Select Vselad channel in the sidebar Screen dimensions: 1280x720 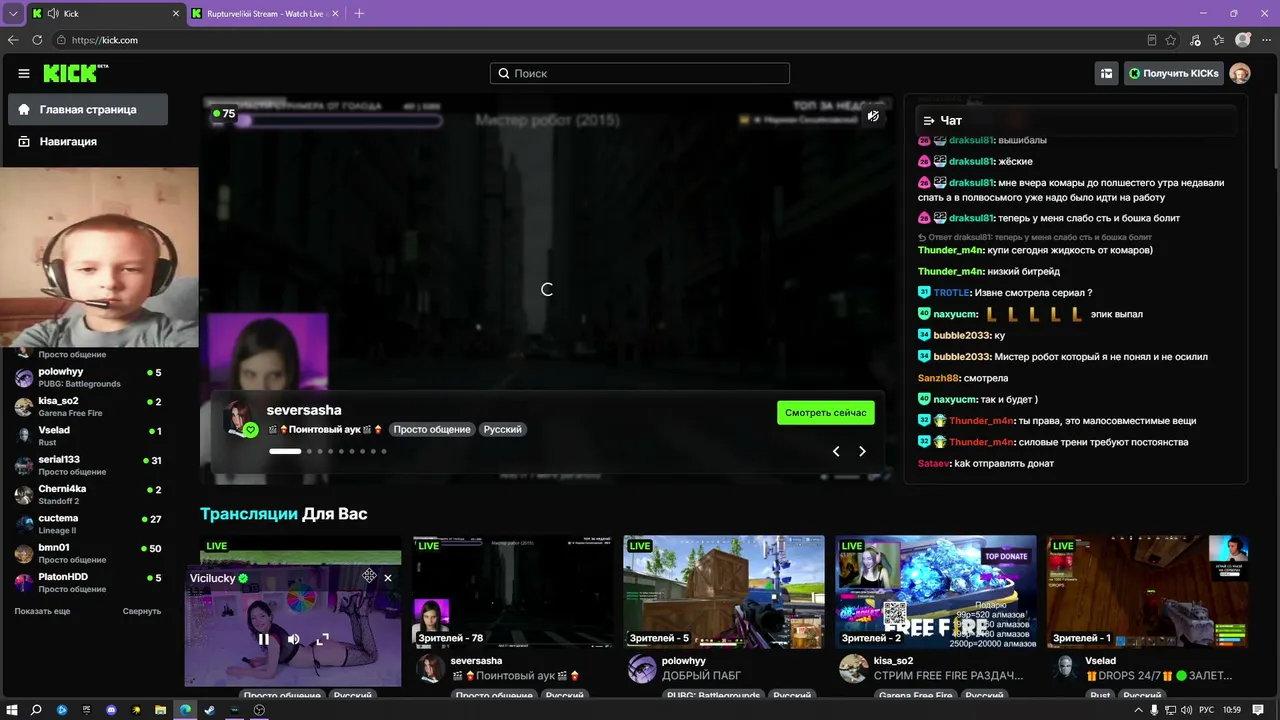[x=88, y=435]
